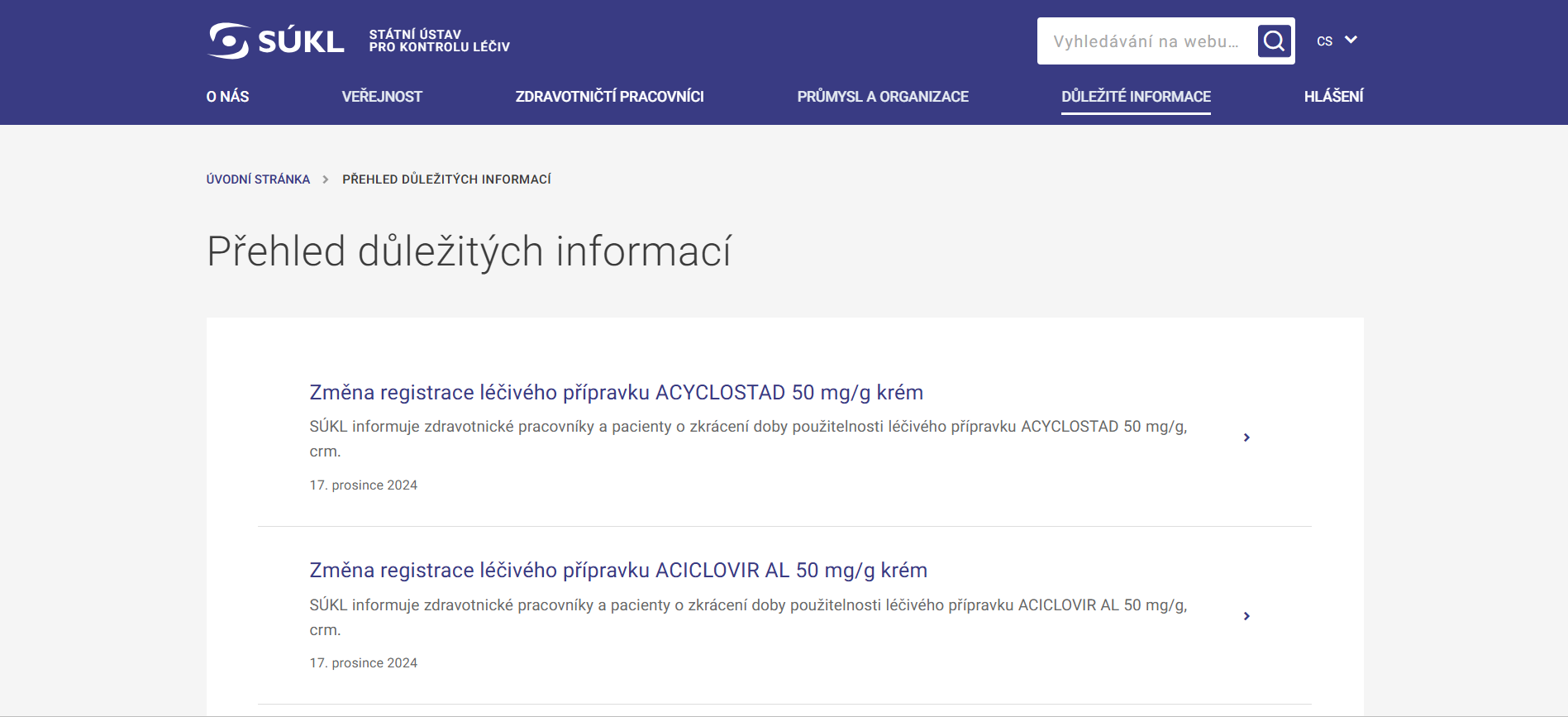This screenshot has width=1568, height=717.
Task: Open the HLÁŠENÍ menu
Action: (x=1333, y=97)
